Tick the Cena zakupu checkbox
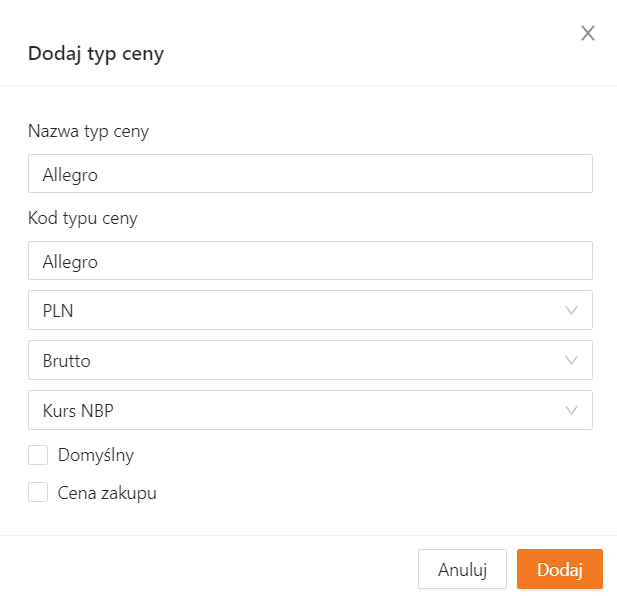The height and width of the screenshot is (596, 617). 38,492
